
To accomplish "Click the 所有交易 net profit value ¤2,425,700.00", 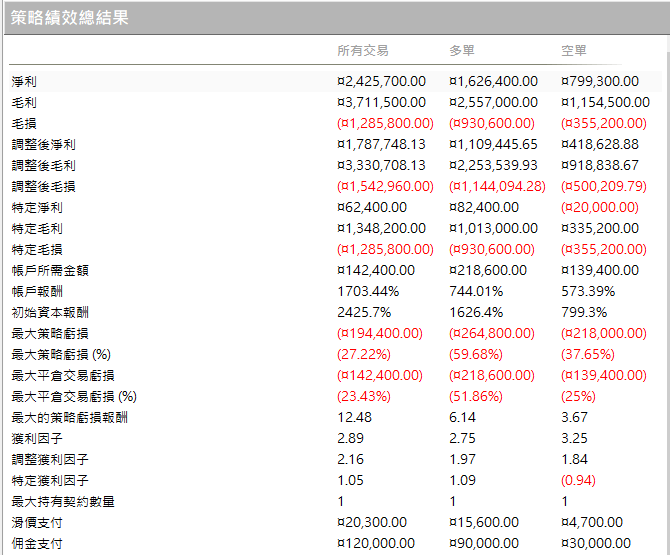I will click(x=381, y=81).
